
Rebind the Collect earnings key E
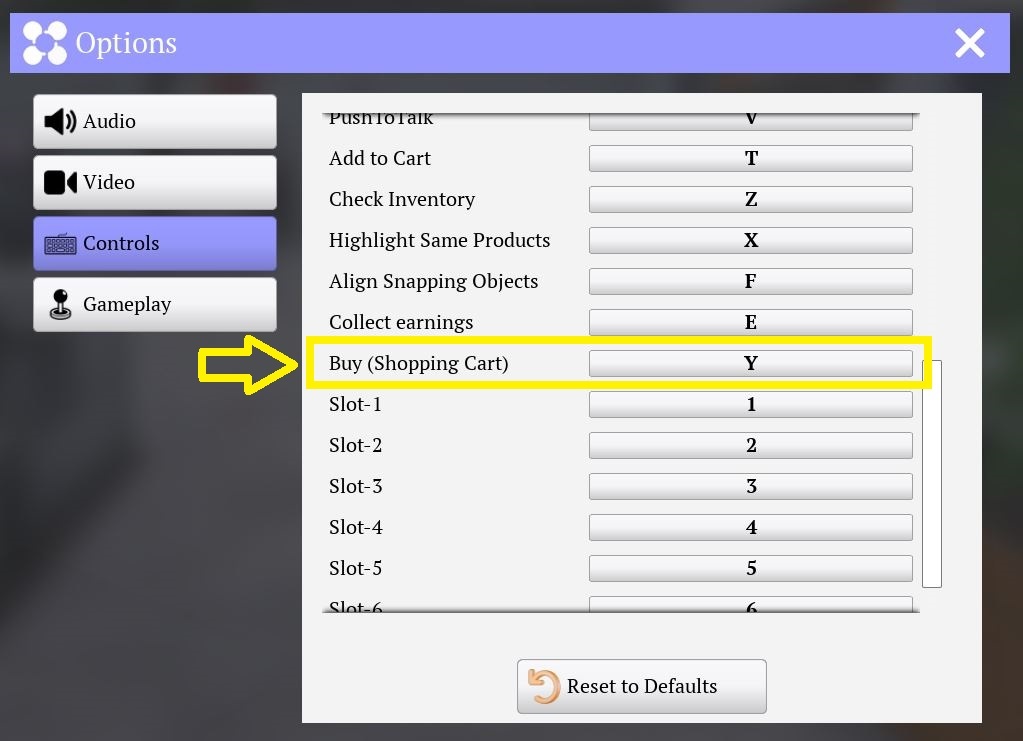click(750, 322)
